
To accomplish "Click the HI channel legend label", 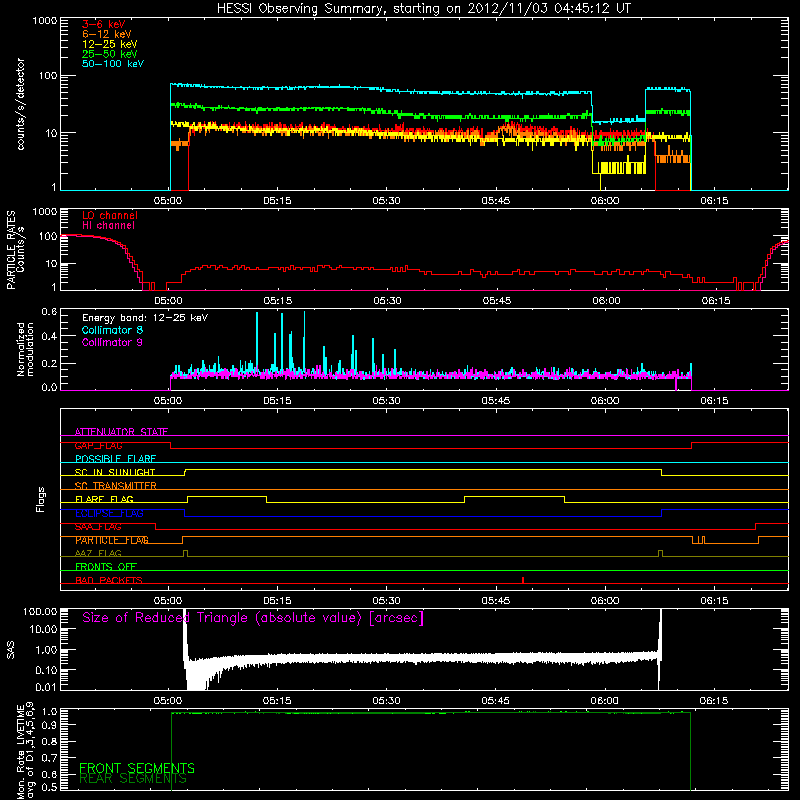I will coord(108,226).
